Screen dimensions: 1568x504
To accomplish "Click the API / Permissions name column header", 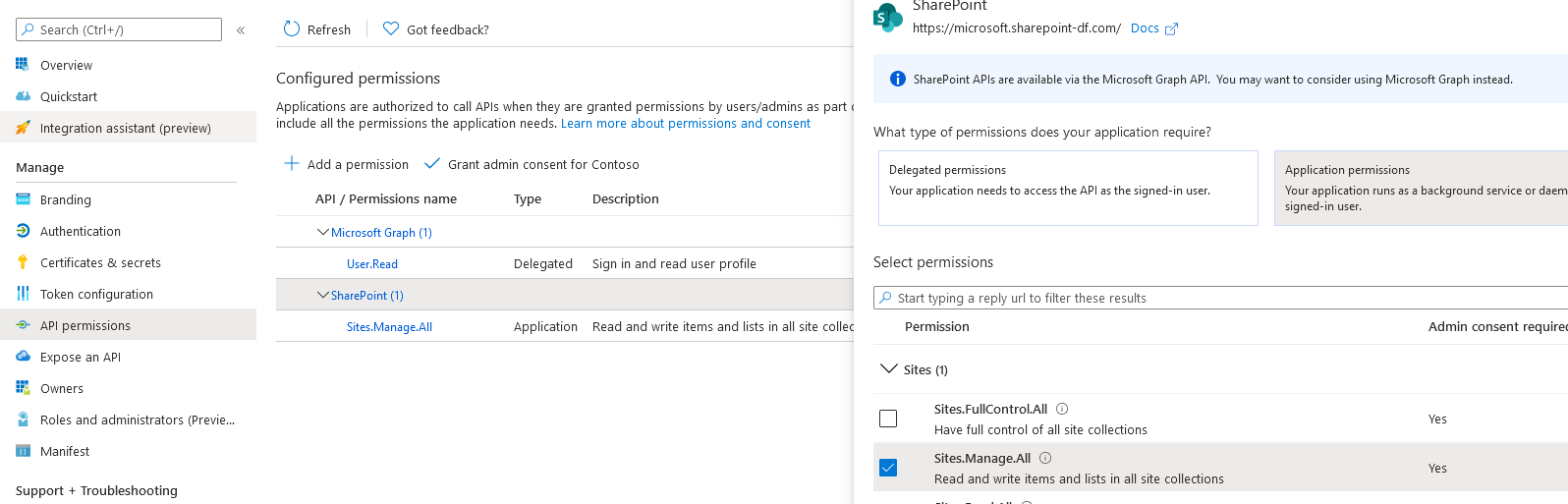I will 386,198.
